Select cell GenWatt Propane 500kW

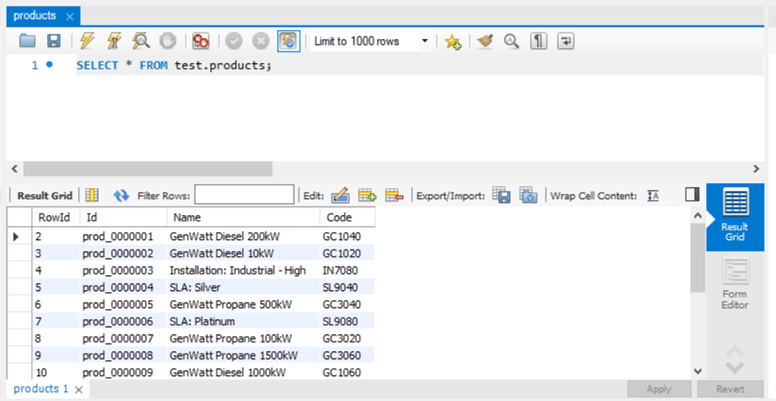[x=243, y=304]
